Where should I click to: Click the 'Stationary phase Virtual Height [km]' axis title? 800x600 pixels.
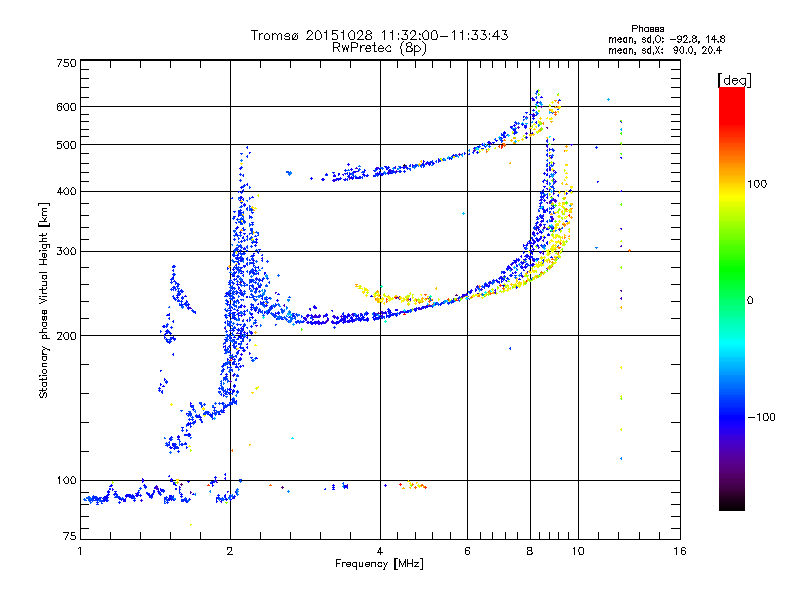point(44,300)
